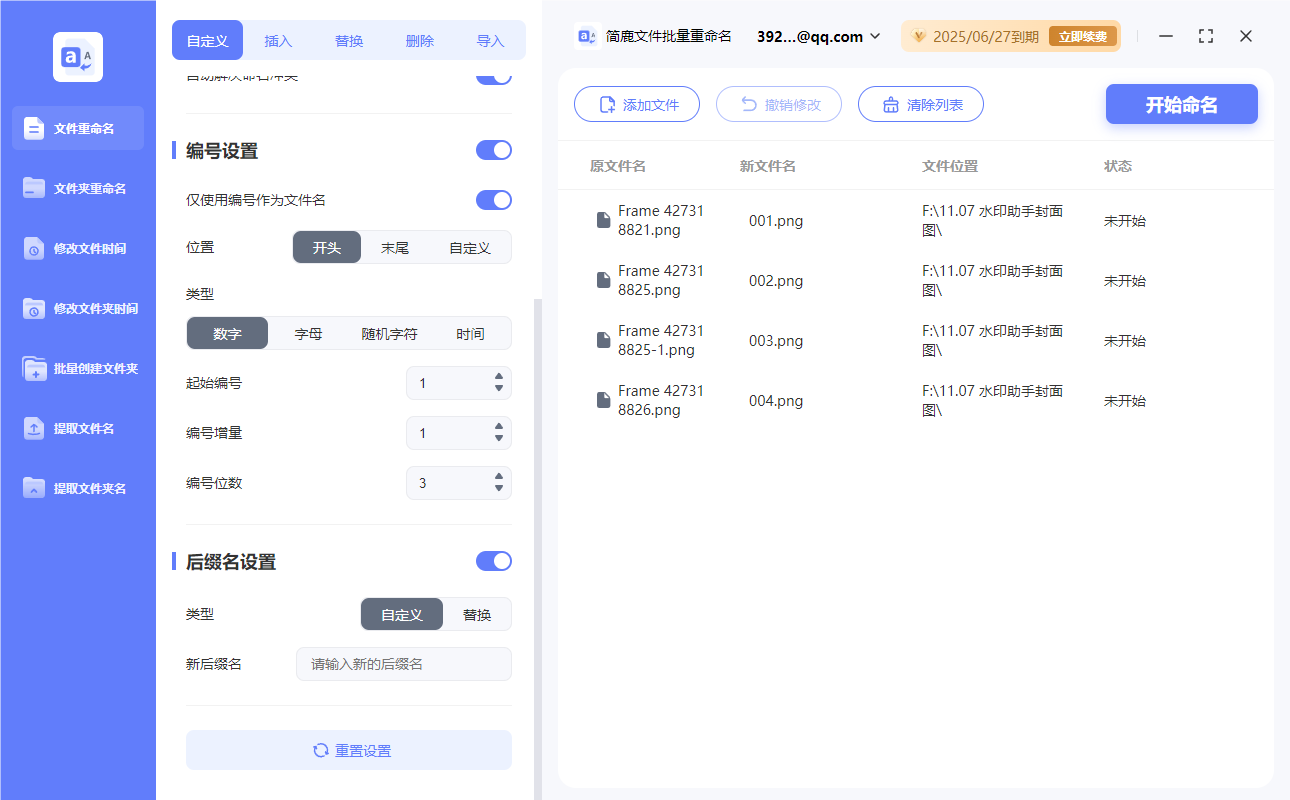Image resolution: width=1290 pixels, height=800 pixels.
Task: Click the app logo in sidebar top
Action: (x=77, y=56)
